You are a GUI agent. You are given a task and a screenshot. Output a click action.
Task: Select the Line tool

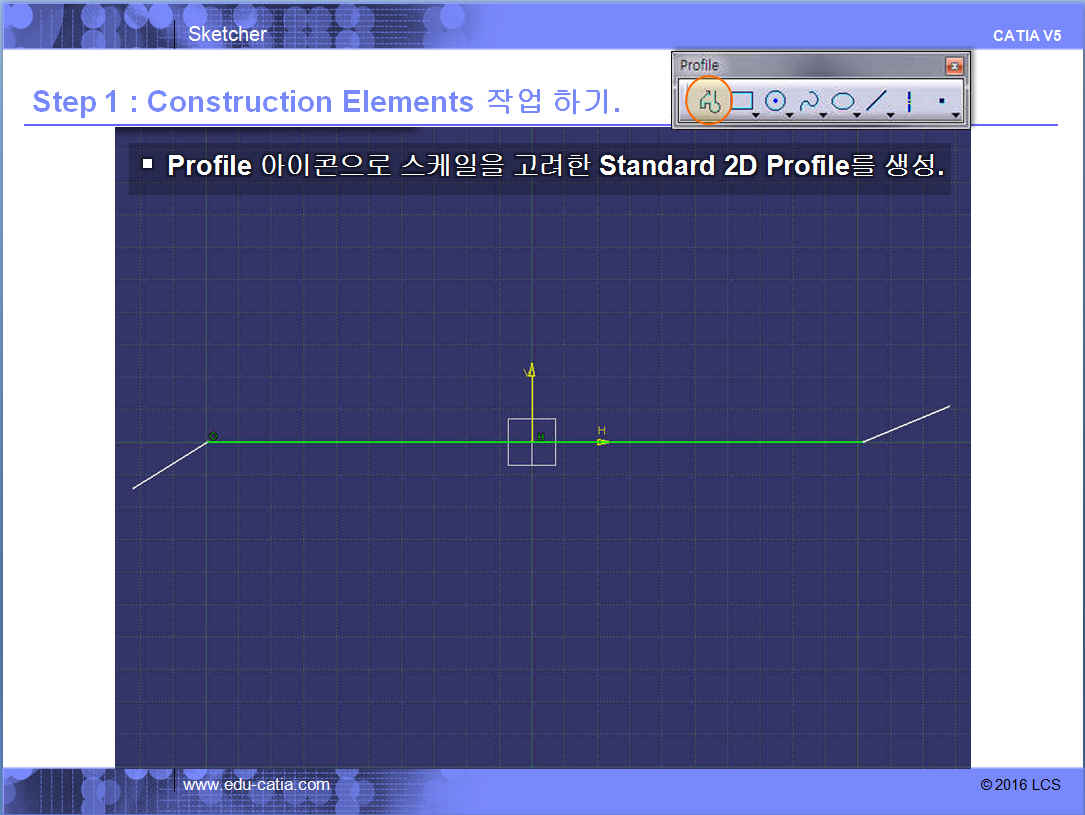coord(876,101)
